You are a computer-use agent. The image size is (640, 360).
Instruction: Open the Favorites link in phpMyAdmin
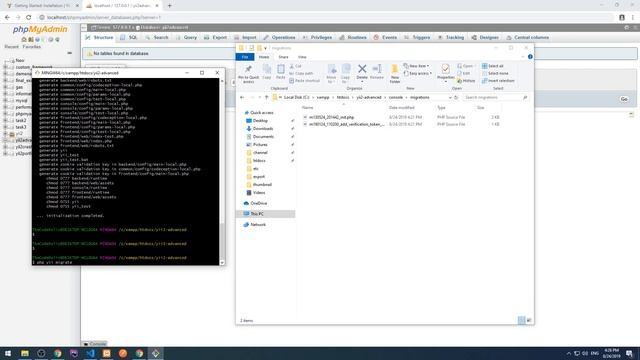coord(31,47)
